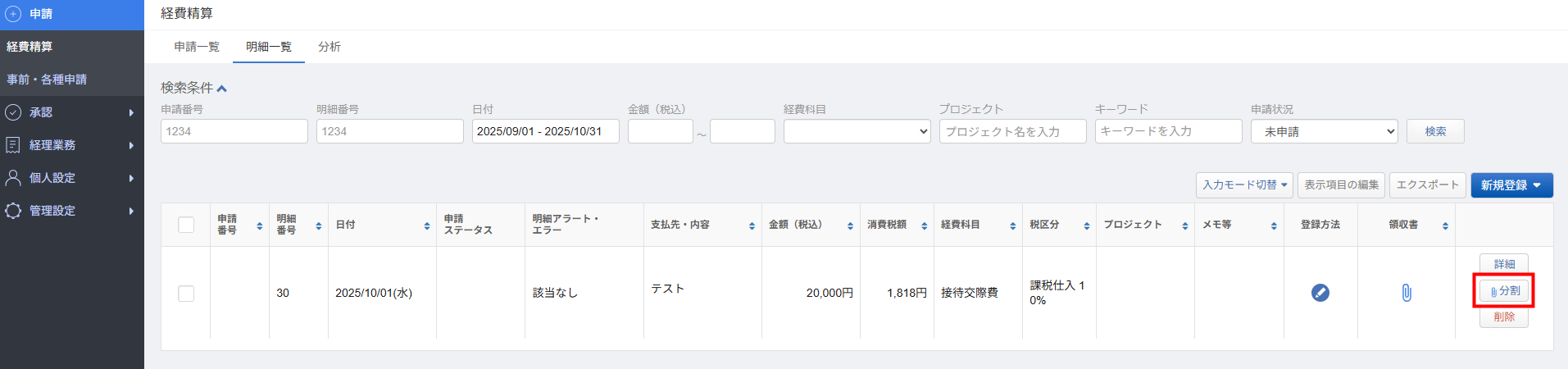Switch to the 分析 tab

[x=330, y=47]
